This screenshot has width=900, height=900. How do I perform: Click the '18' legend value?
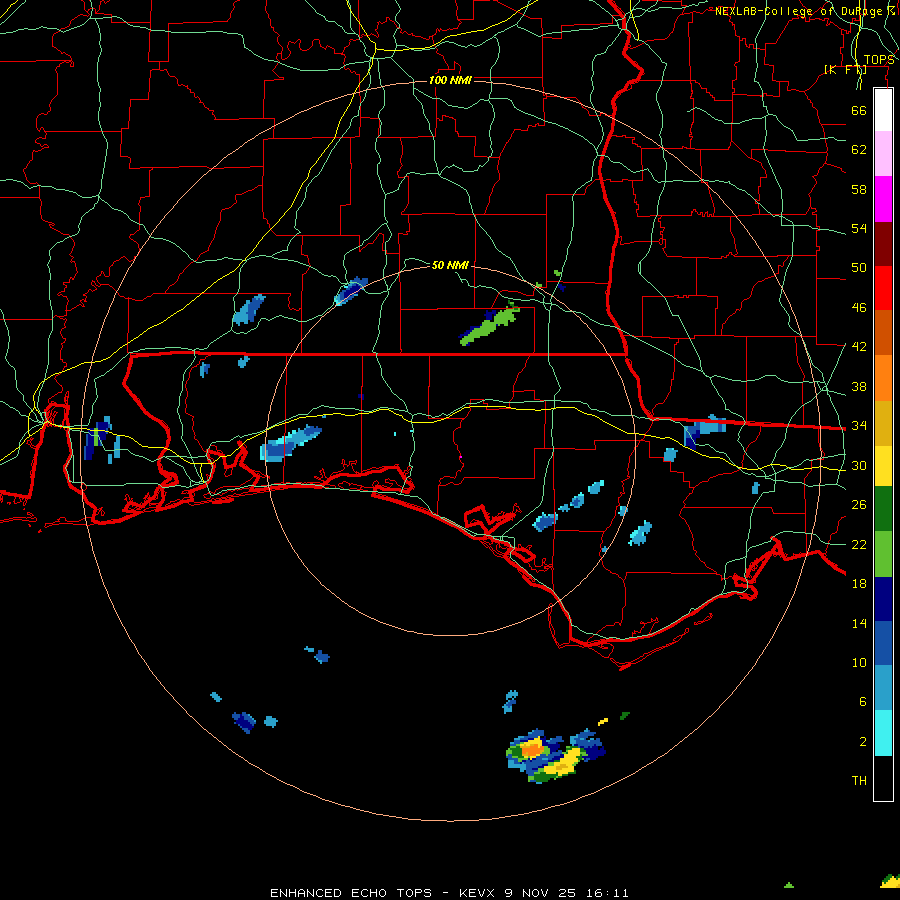(x=859, y=584)
